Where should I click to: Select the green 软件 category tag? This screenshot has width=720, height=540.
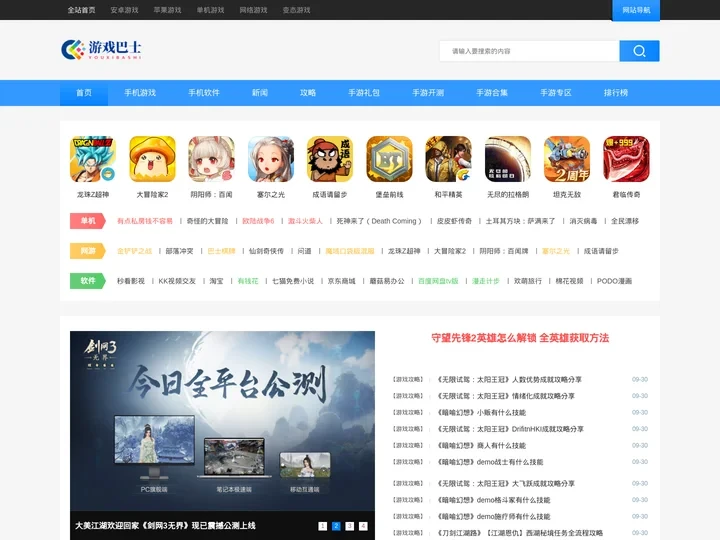pyautogui.click(x=88, y=281)
